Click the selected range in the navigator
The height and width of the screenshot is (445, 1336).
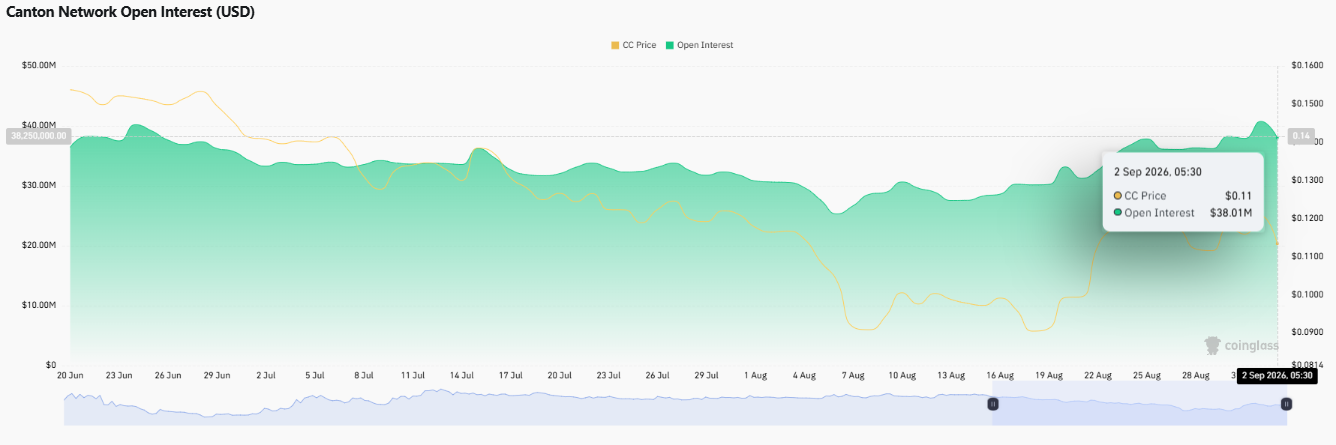click(1139, 403)
